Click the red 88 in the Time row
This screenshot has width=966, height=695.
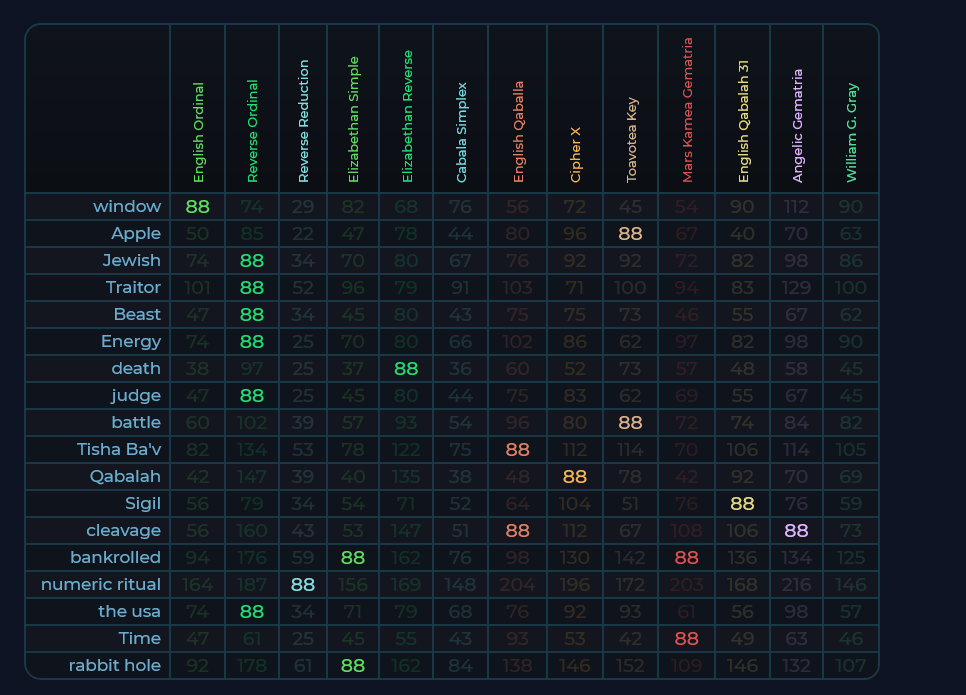tap(686, 638)
